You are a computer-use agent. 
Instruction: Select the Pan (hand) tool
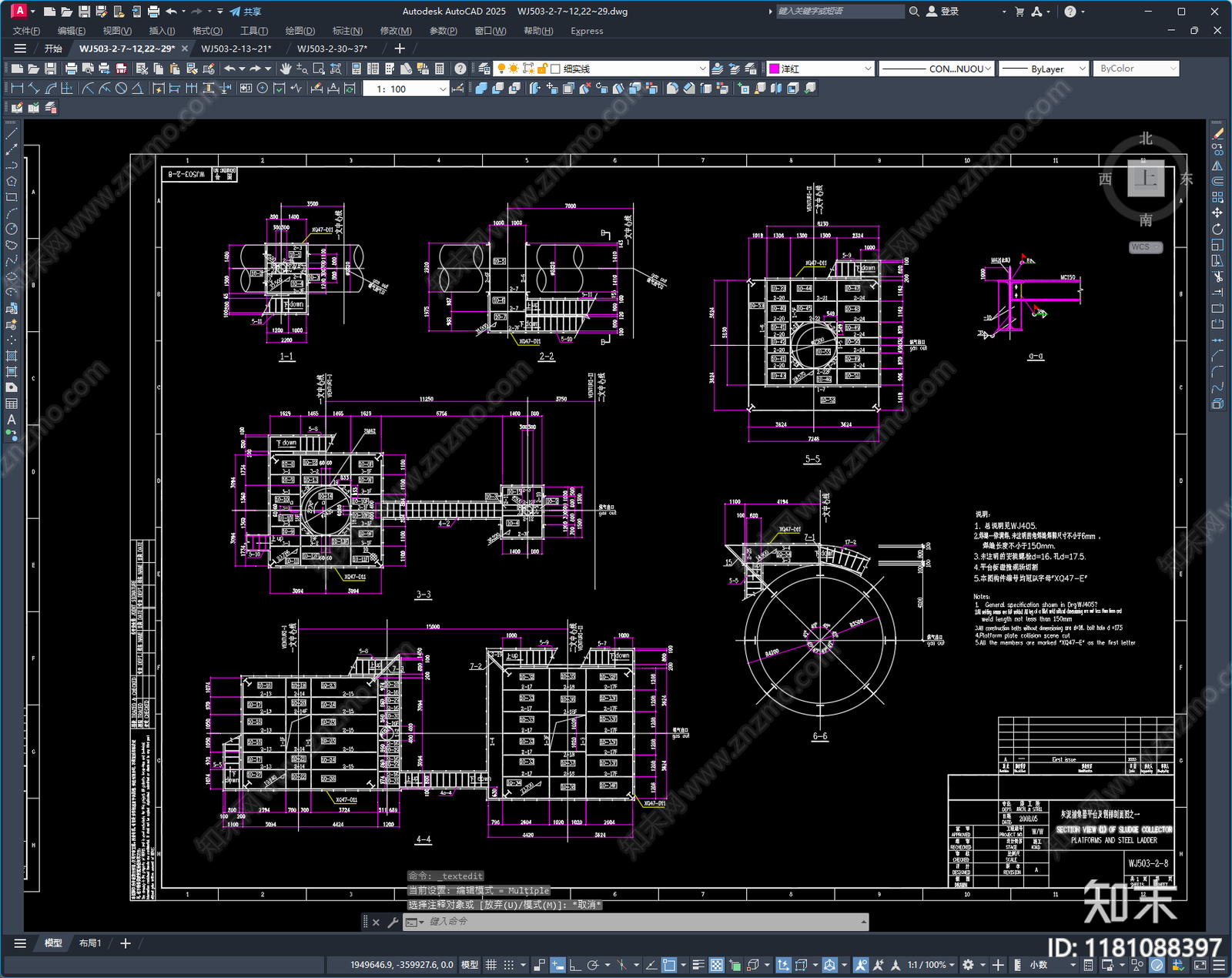[x=286, y=69]
